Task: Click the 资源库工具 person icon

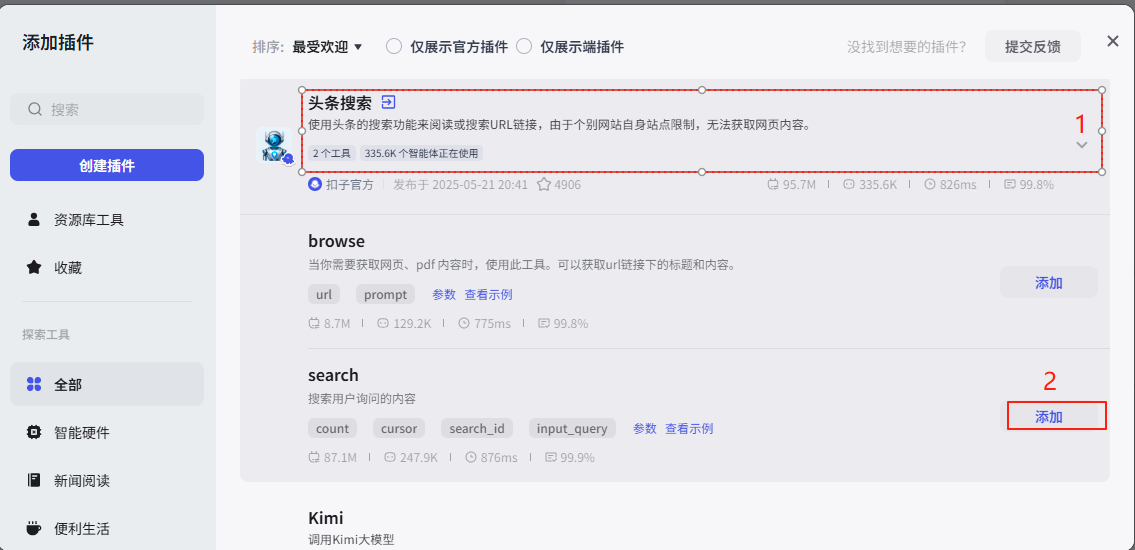Action: tap(33, 220)
